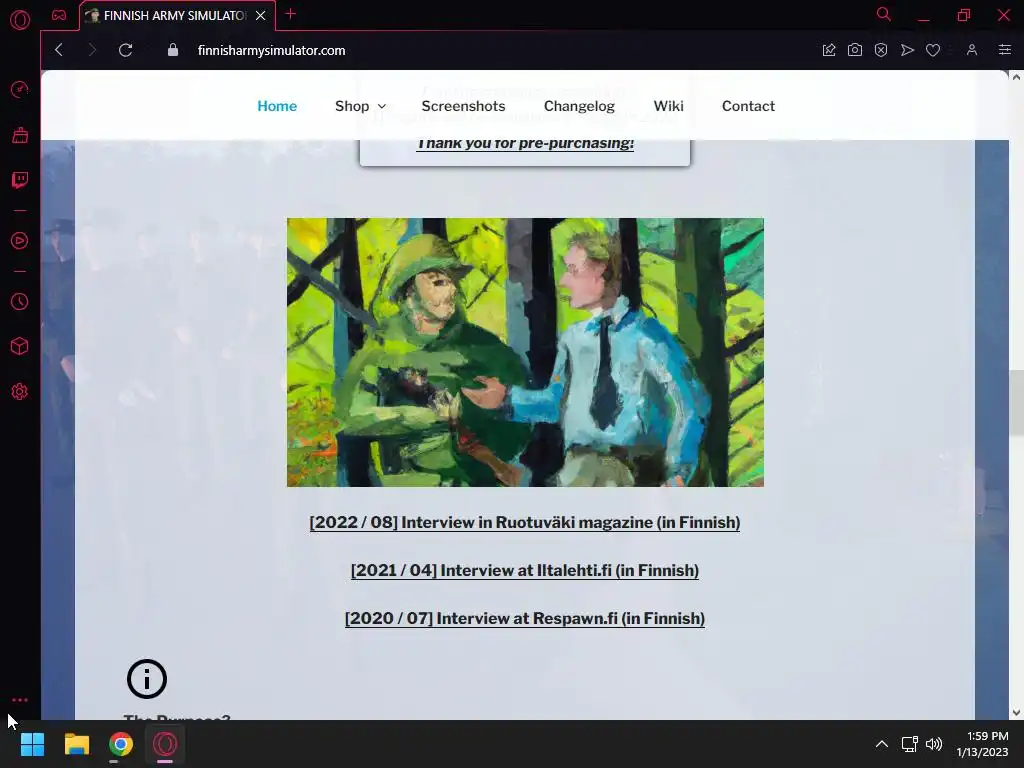Open the Opera main menu logo
This screenshot has height=768, width=1024.
(x=20, y=20)
